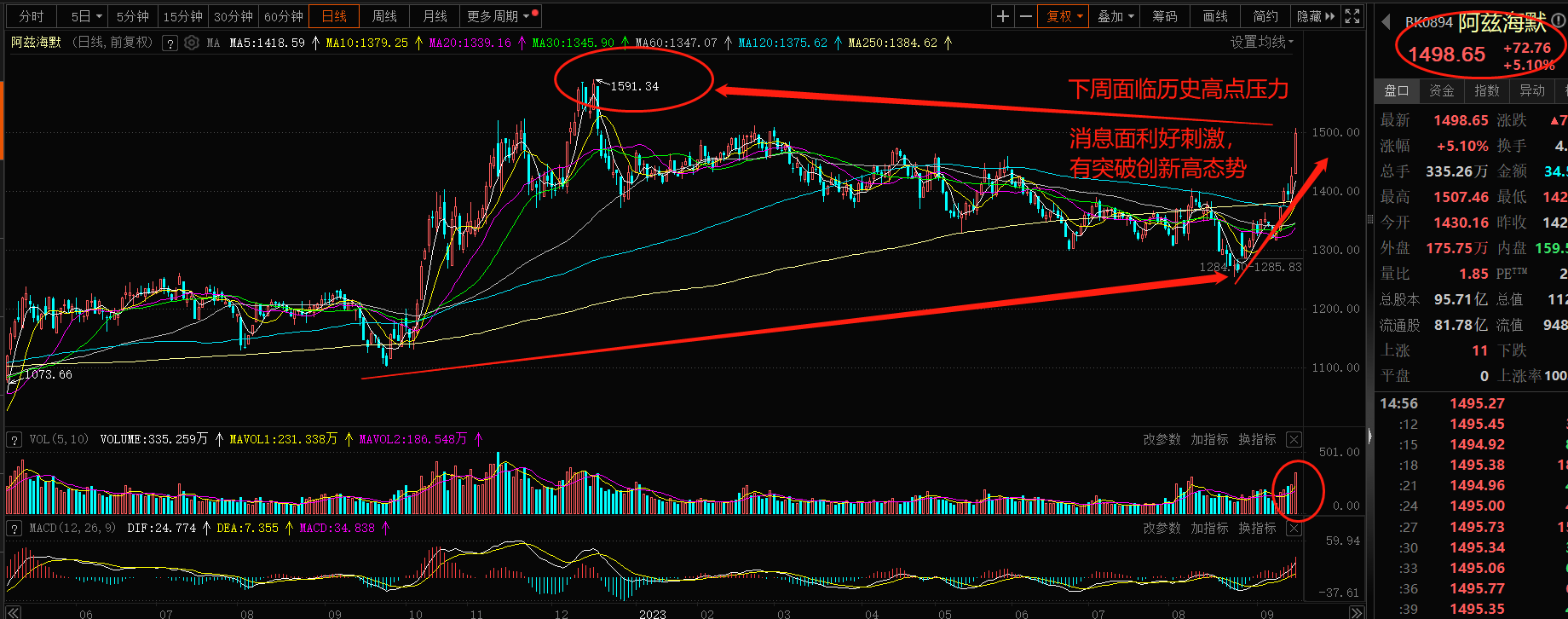The height and width of the screenshot is (619, 1568).
Task: Toggle 简约 simple mode
Action: (1265, 16)
